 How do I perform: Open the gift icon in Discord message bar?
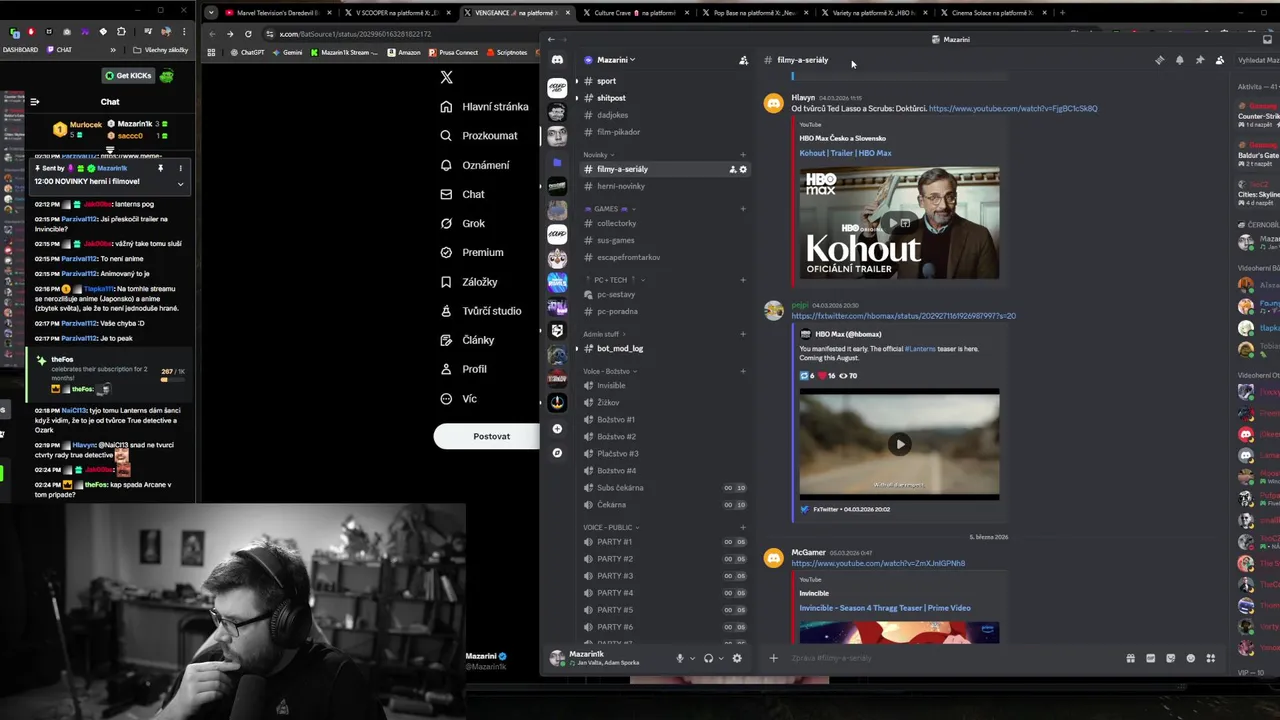(1130, 658)
